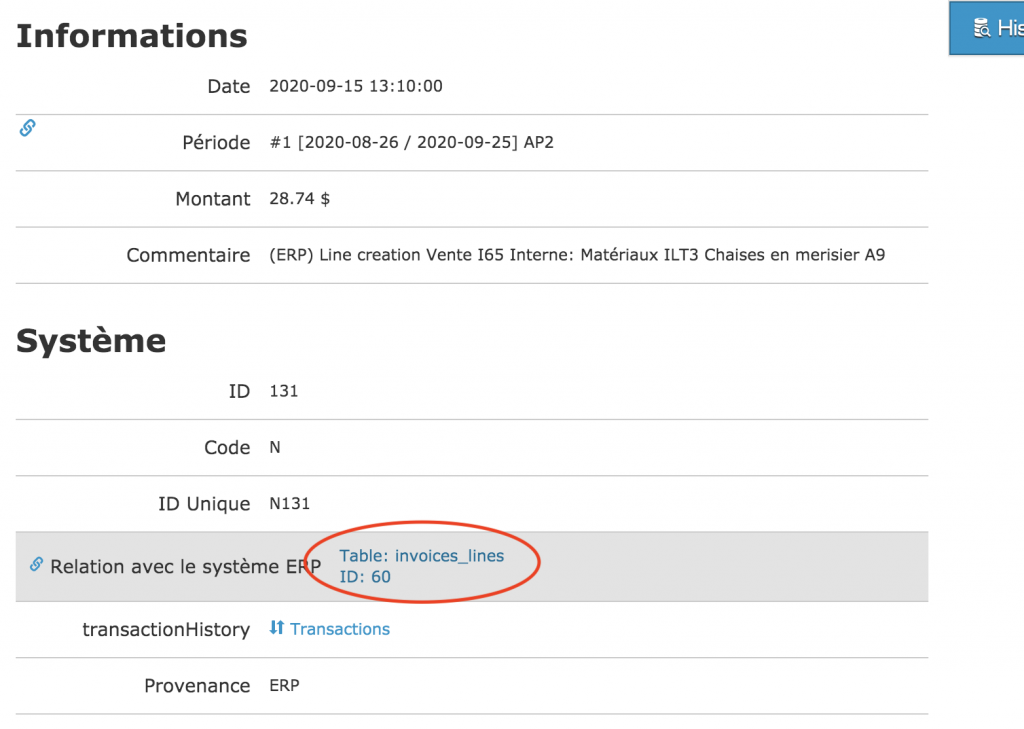The image size is (1024, 729).
Task: Click the Commentaire text about Line creation
Action: 577,255
